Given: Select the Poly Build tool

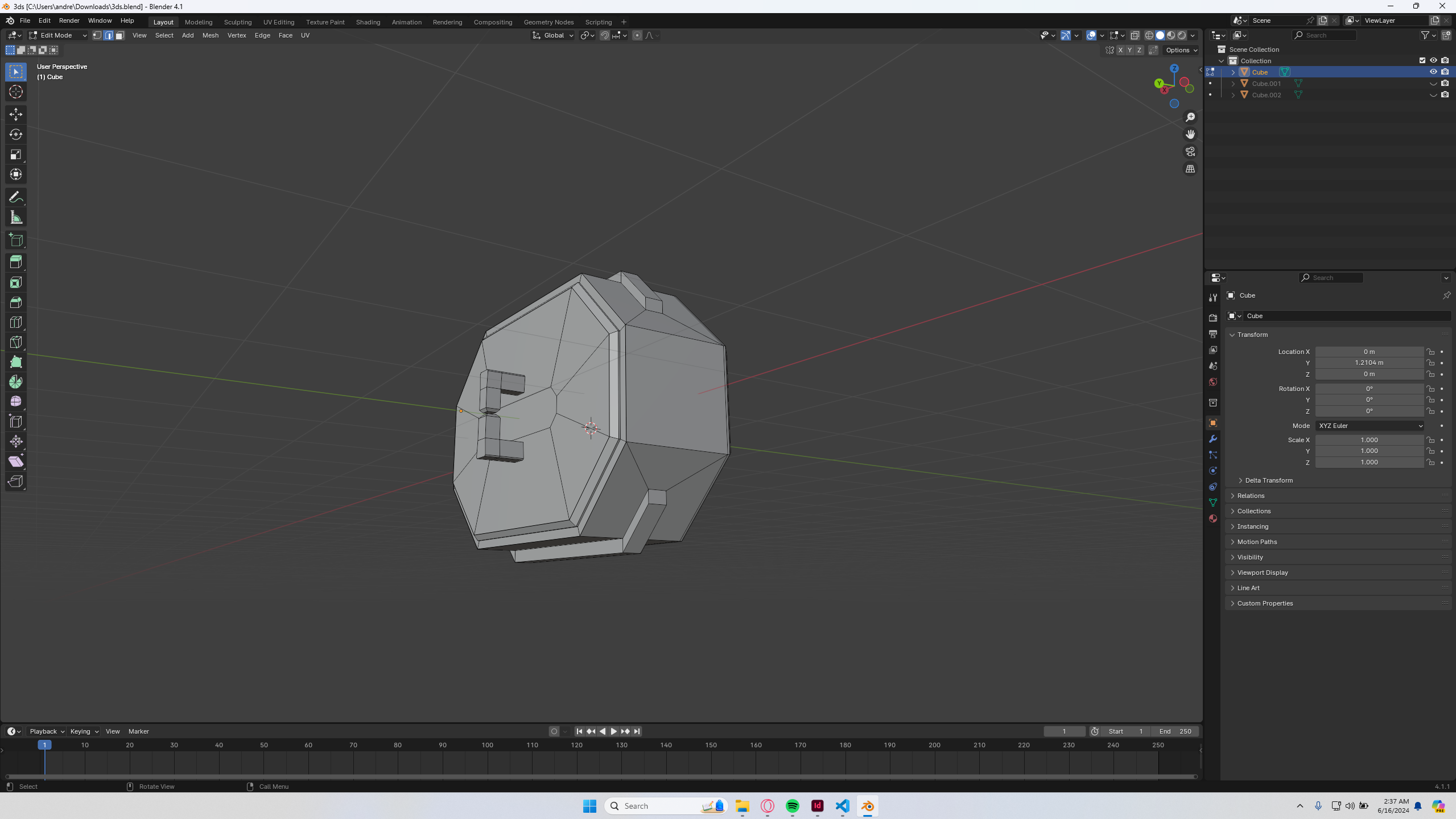Looking at the screenshot, I should [16, 362].
